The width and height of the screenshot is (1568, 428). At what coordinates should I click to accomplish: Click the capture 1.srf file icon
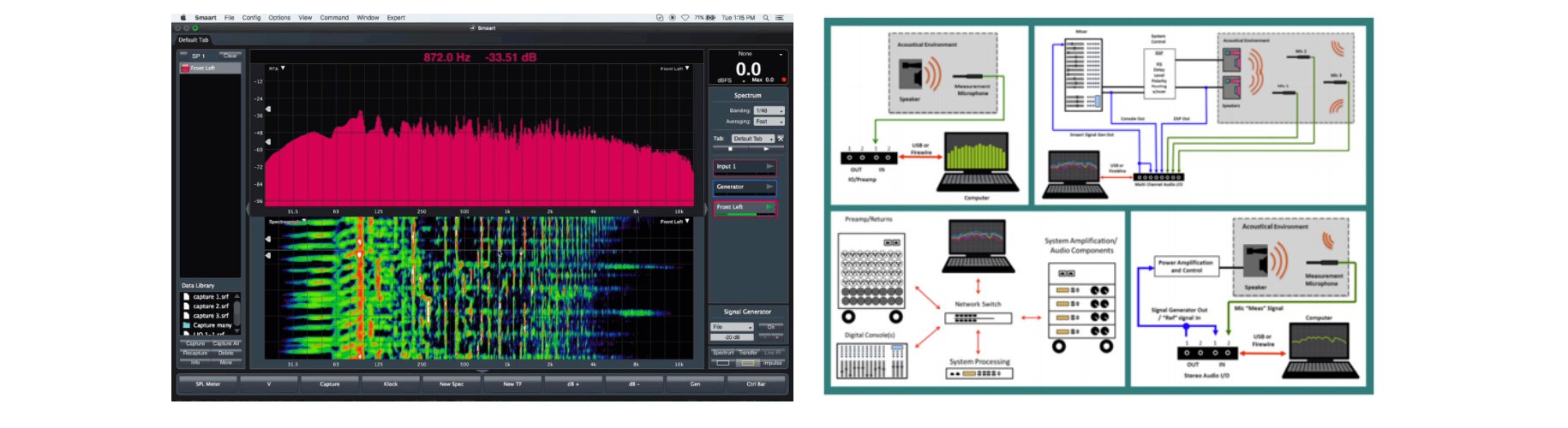coord(186,297)
